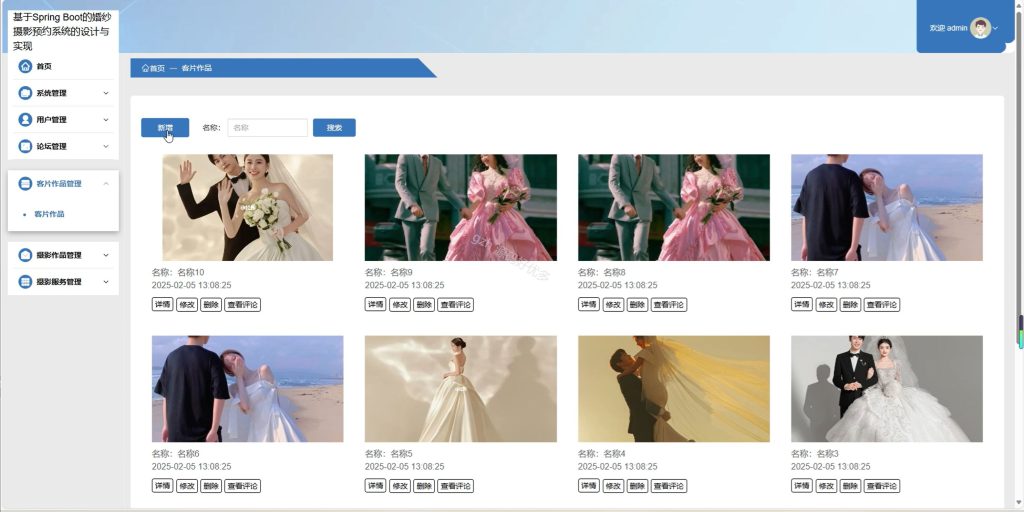Viewport: 1024px width, 512px height.
Task: Collapse the 客片作品管理 menu chevron
Action: (106, 184)
